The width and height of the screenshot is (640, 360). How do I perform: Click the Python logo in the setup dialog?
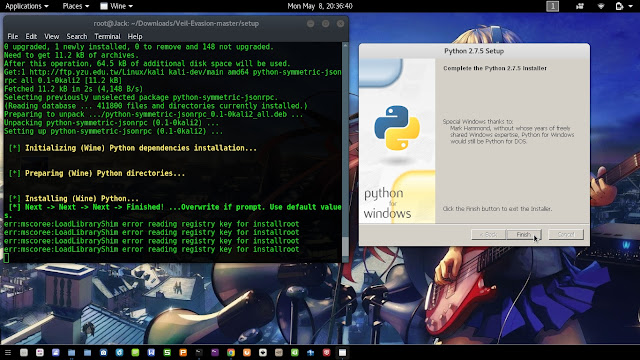[397, 128]
